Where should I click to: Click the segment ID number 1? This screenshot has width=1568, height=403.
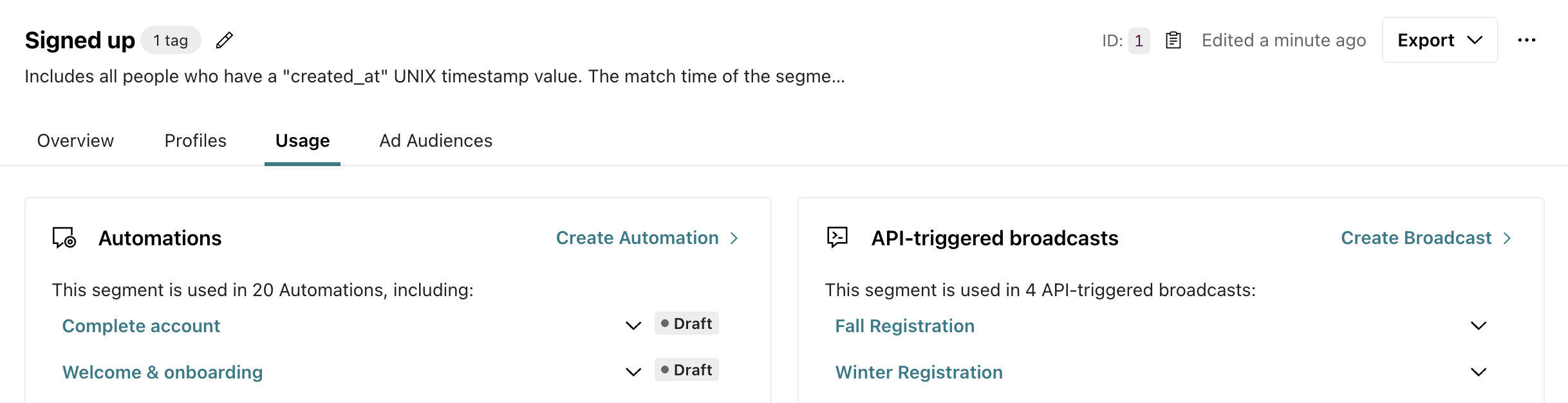[1139, 41]
